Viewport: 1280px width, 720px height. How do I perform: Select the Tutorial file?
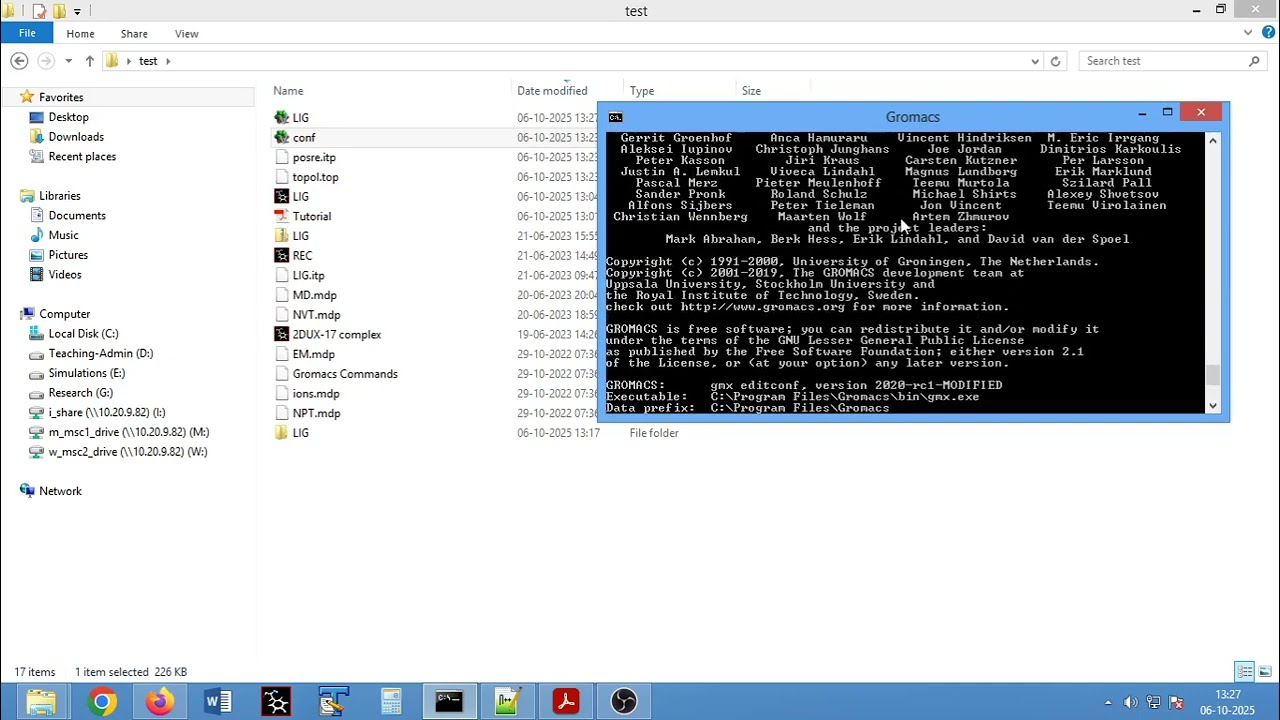point(311,216)
